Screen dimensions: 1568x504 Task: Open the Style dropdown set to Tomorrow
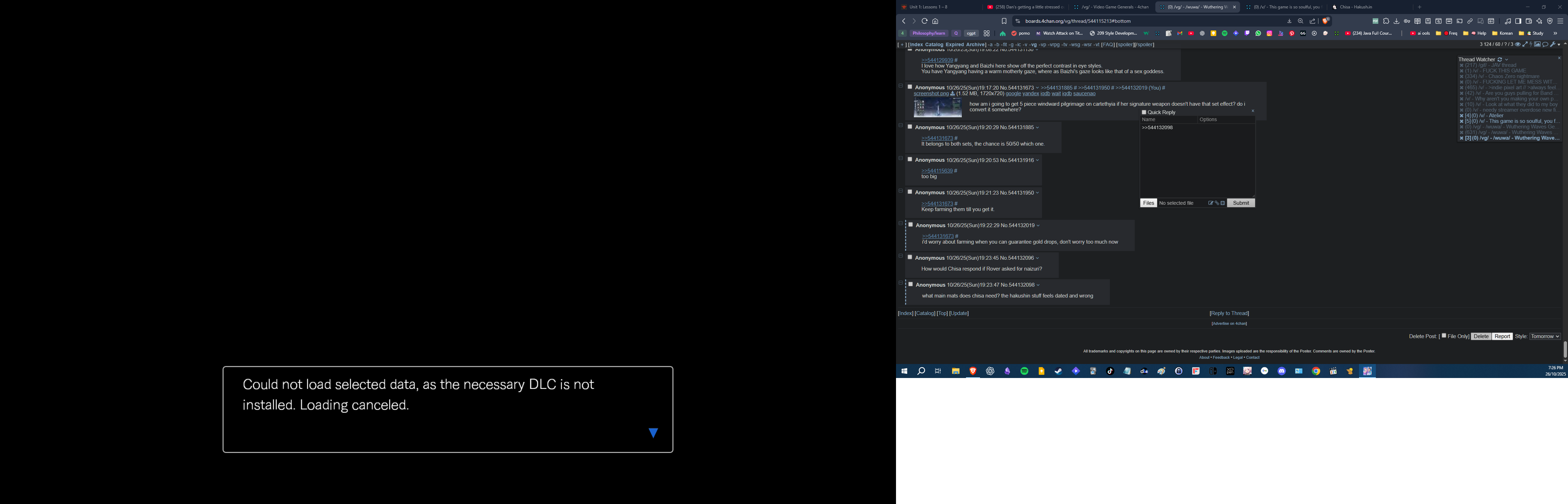click(1545, 337)
